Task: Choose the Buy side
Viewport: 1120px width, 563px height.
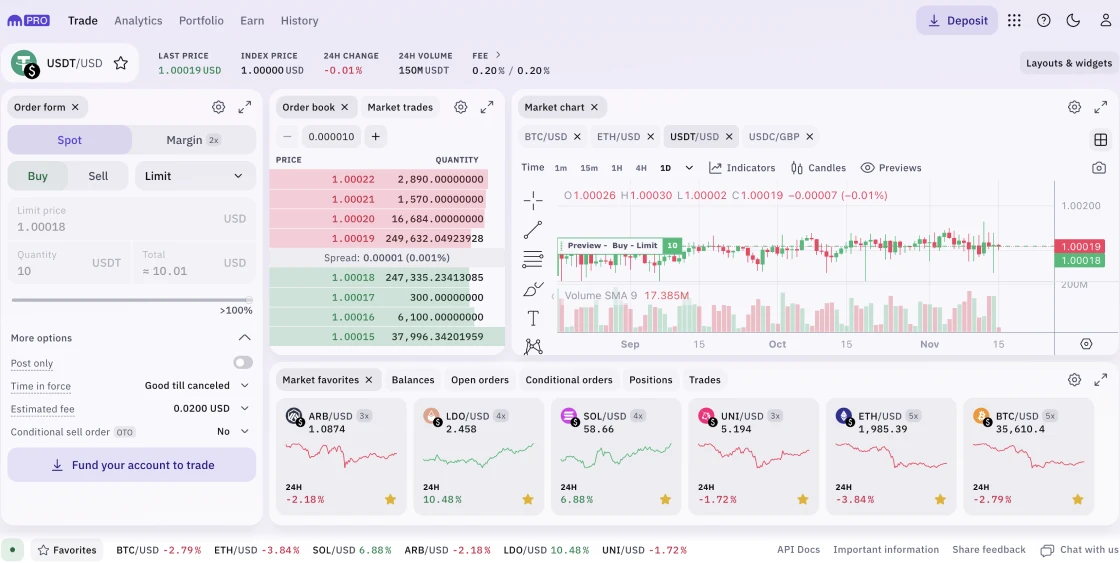Action: click(38, 176)
